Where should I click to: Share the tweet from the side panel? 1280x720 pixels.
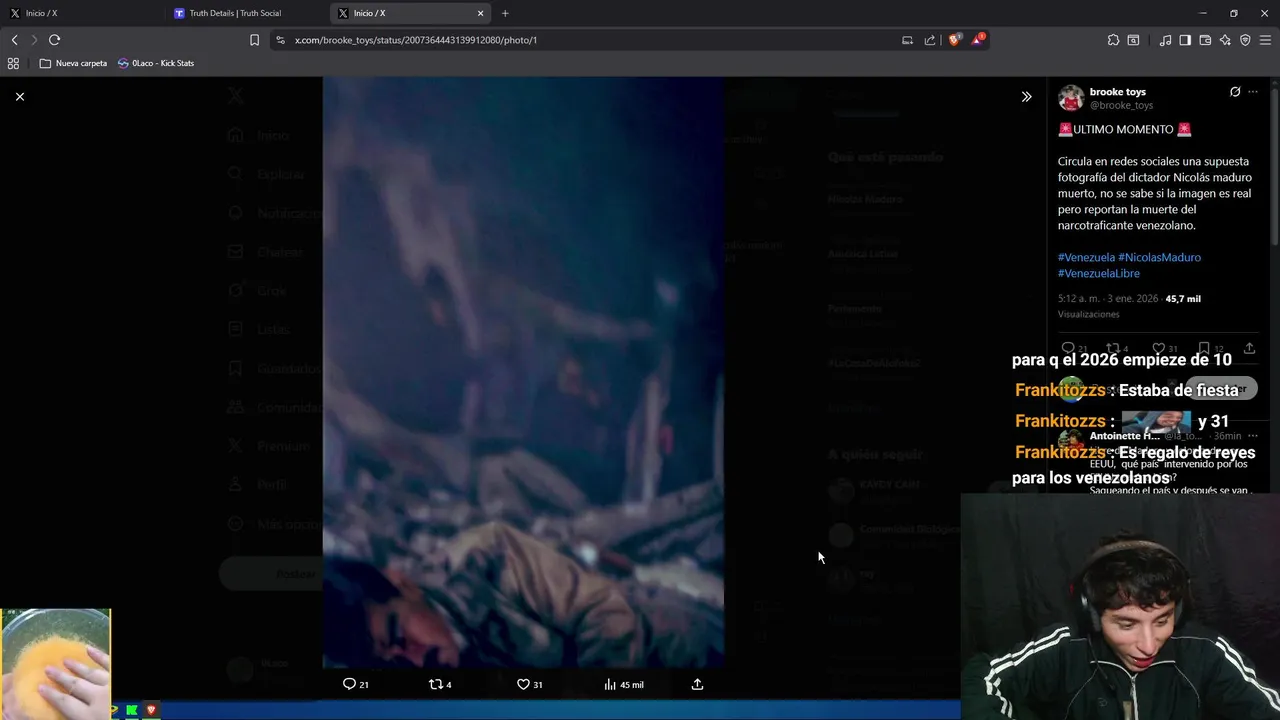pos(1249,348)
